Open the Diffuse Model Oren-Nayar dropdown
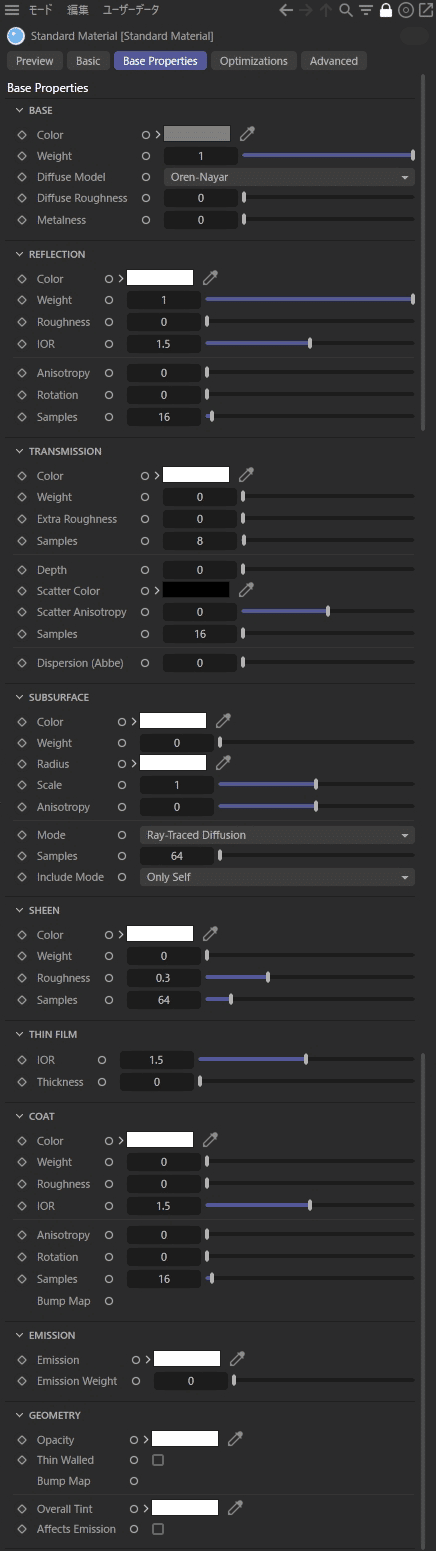The height and width of the screenshot is (1551, 436). click(289, 177)
